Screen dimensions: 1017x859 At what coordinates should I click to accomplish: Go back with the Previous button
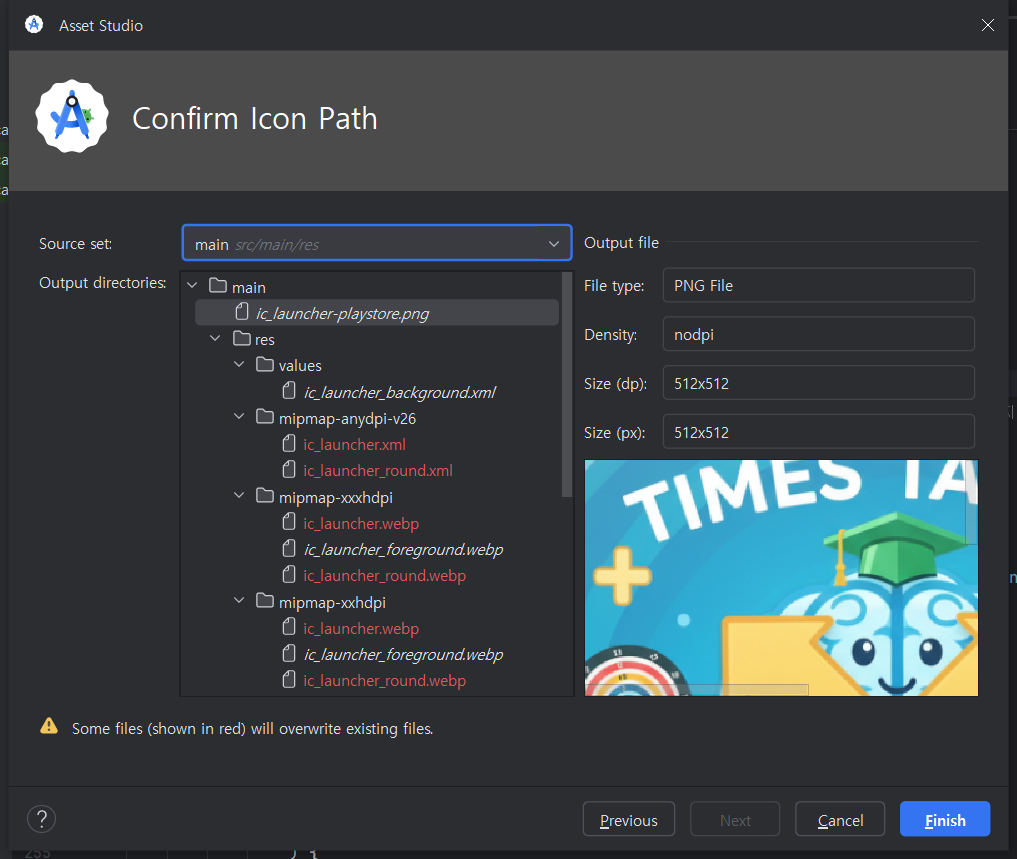pos(628,820)
